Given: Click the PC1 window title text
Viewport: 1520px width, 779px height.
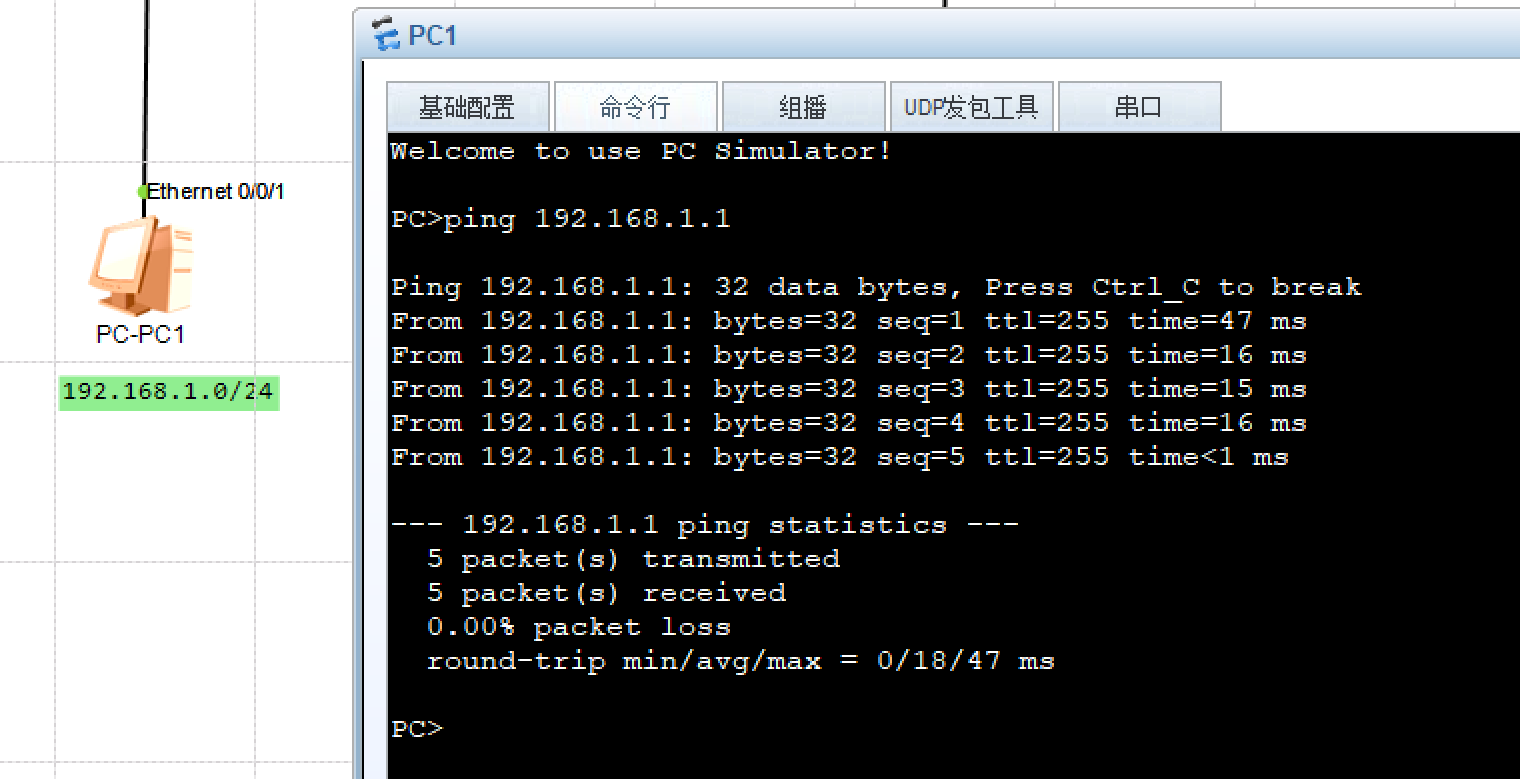Looking at the screenshot, I should 432,35.
